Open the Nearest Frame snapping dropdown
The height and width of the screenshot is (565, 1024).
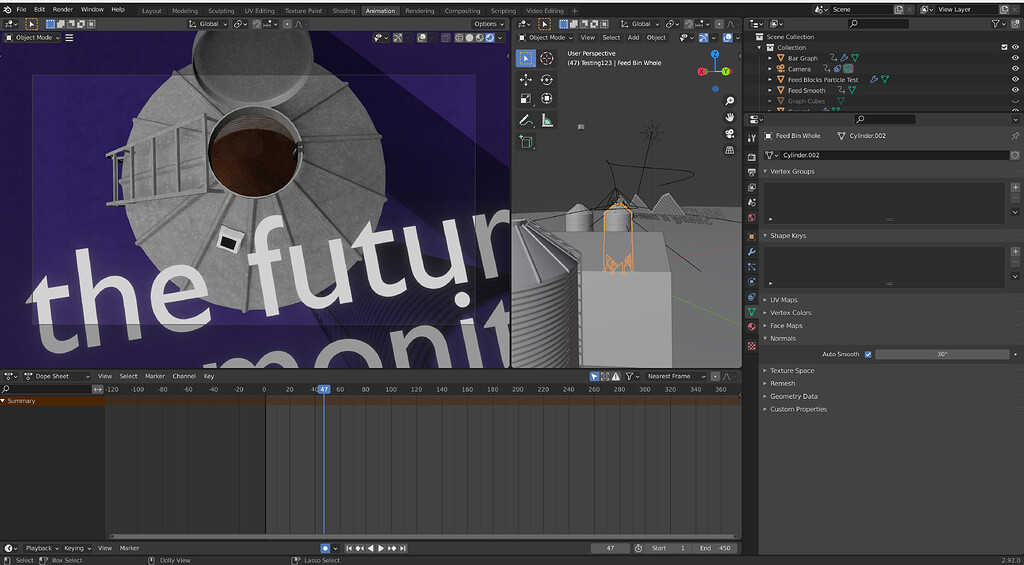675,376
